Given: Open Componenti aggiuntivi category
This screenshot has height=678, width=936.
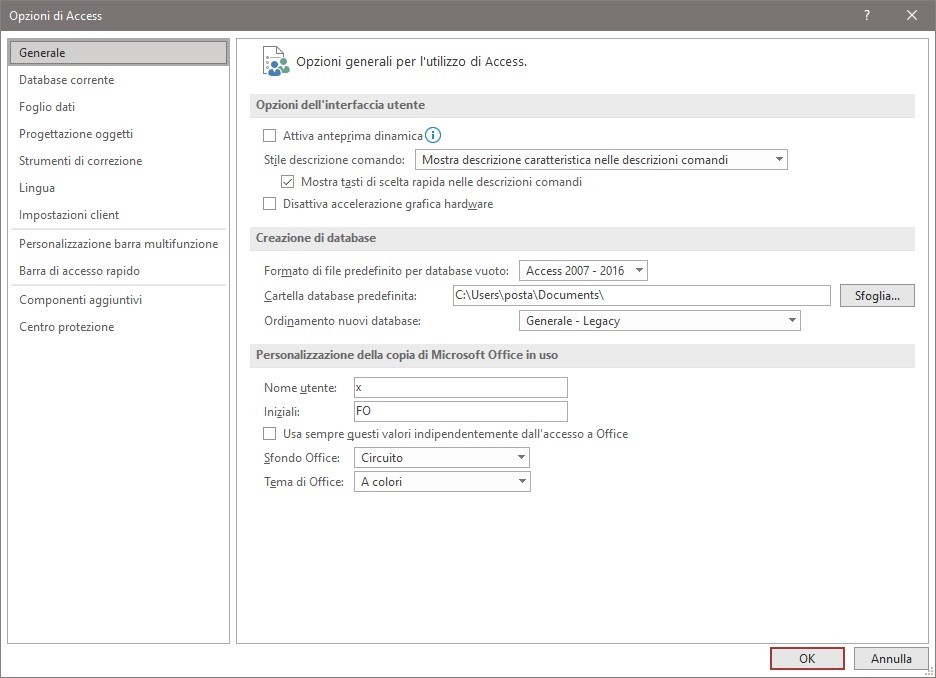Looking at the screenshot, I should pyautogui.click(x=118, y=300).
